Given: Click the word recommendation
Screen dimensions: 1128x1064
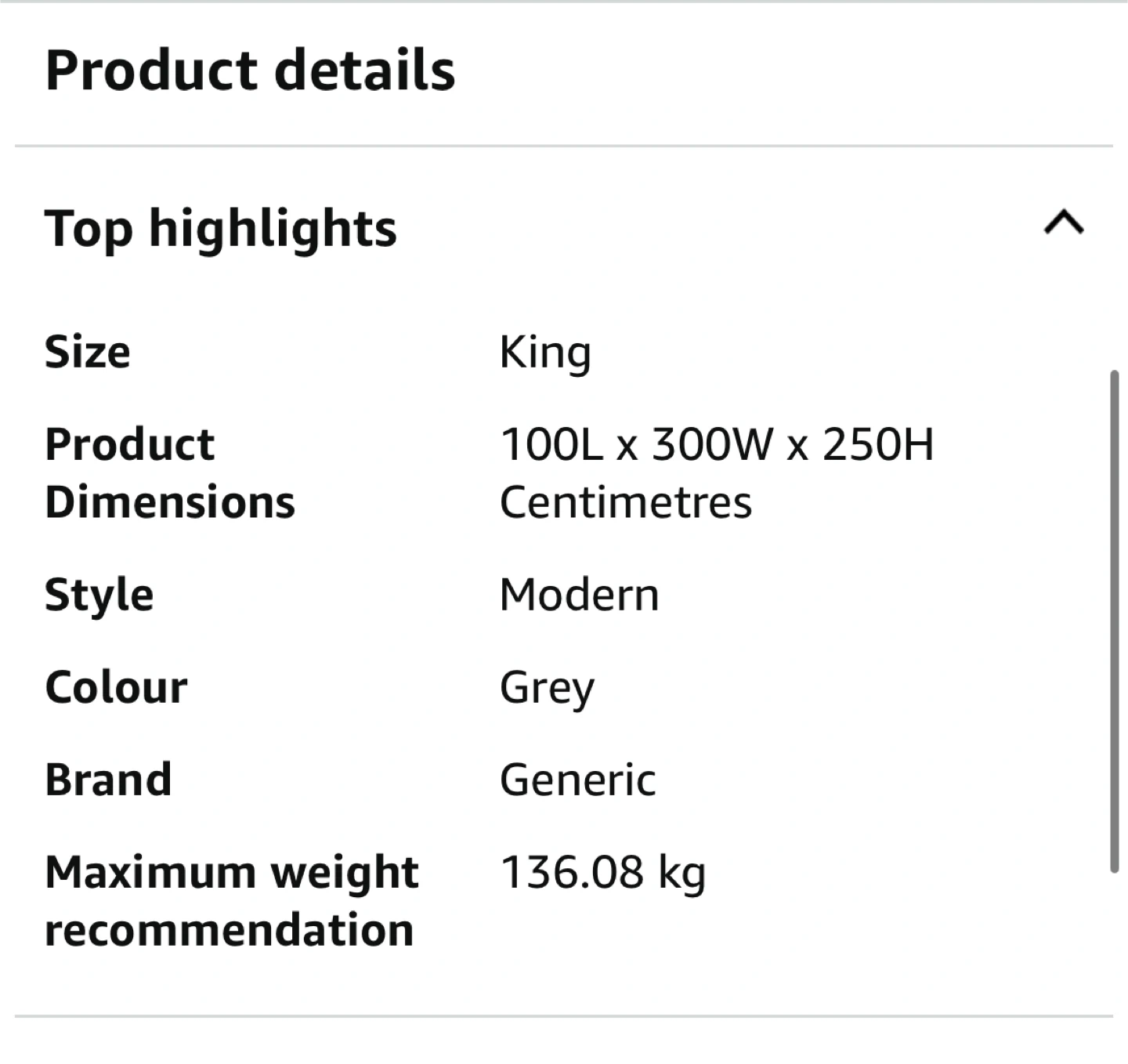Looking at the screenshot, I should [x=229, y=930].
